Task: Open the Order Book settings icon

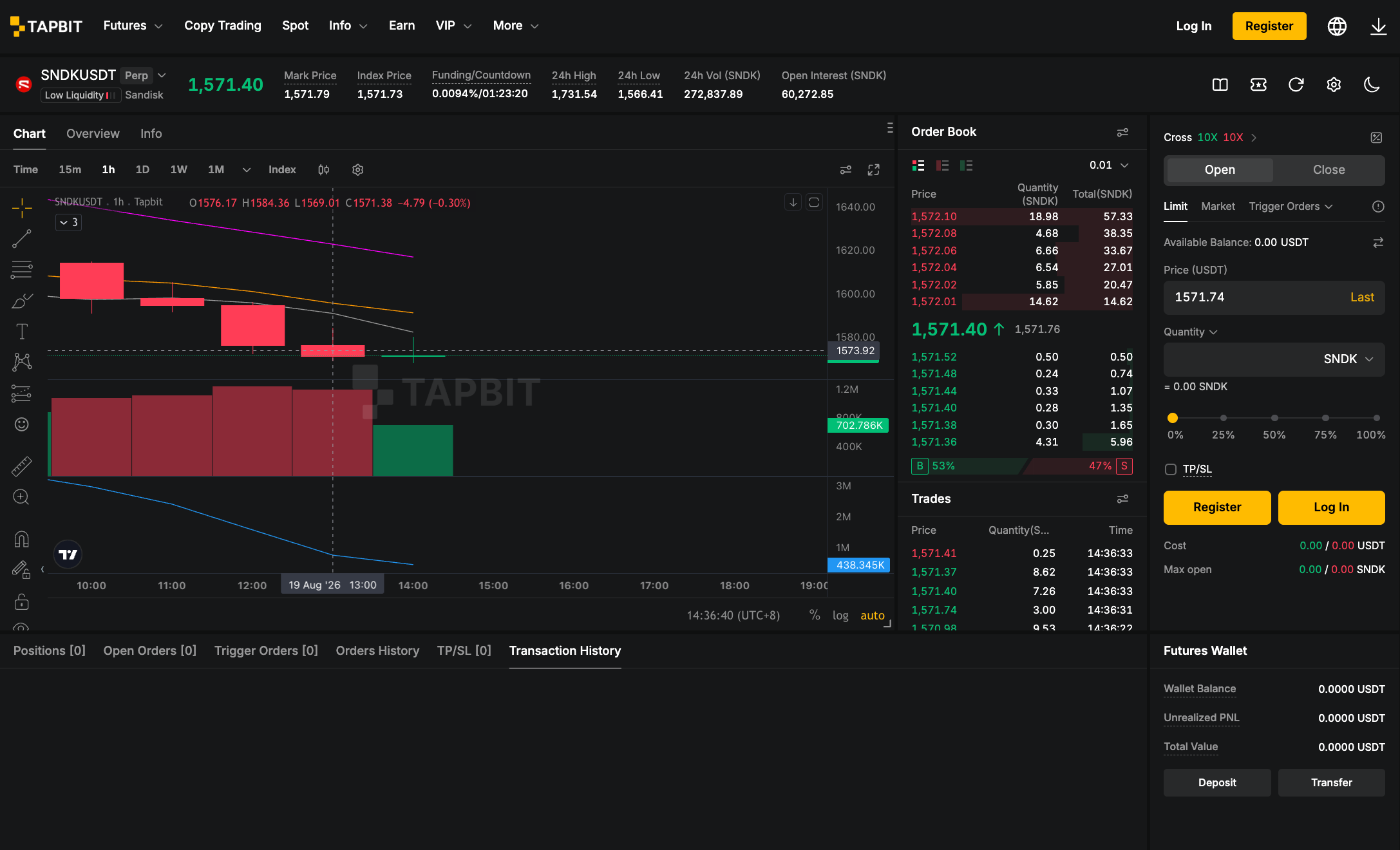Action: point(1122,132)
